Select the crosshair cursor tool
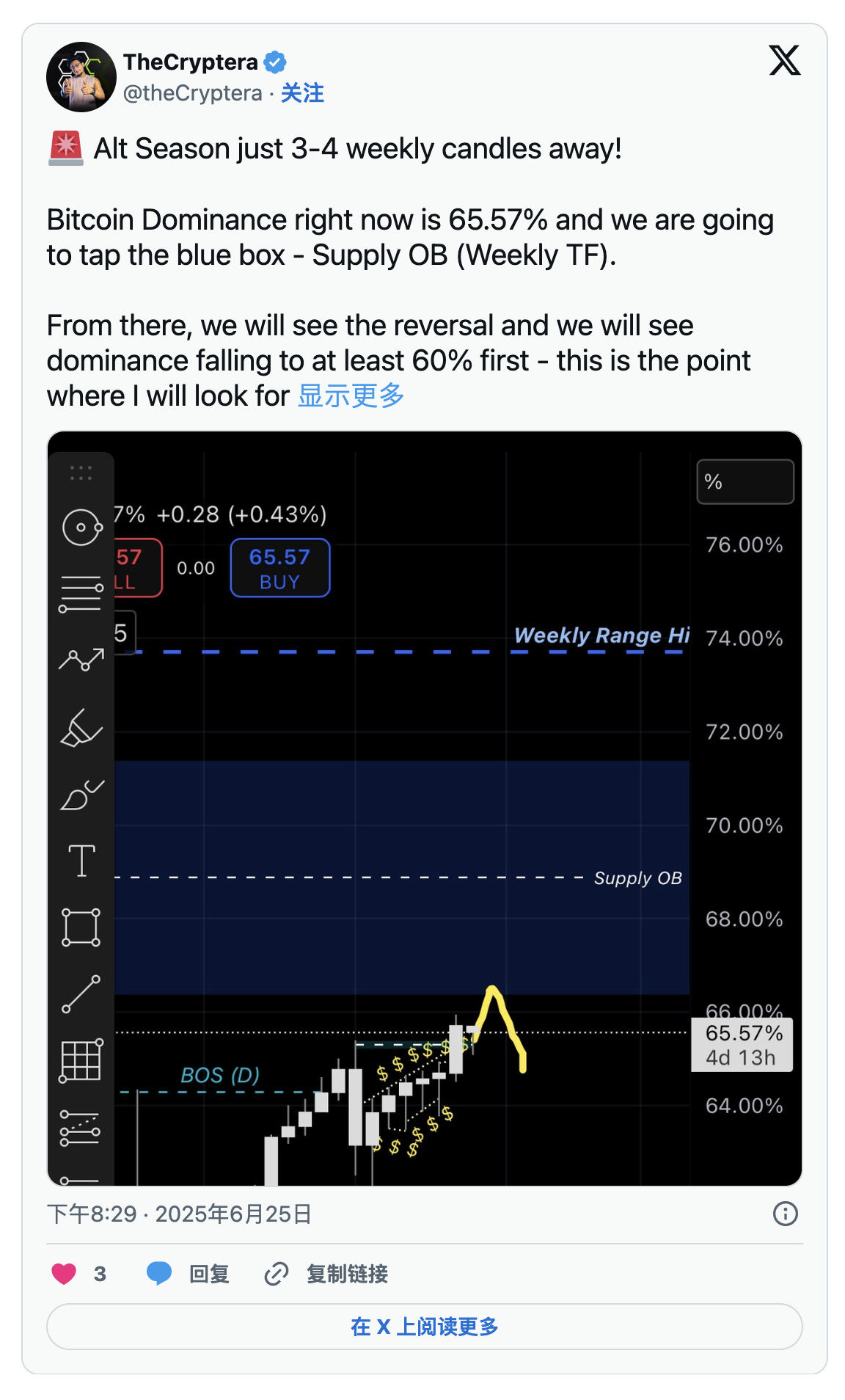The width and height of the screenshot is (845, 1400). coord(81,527)
